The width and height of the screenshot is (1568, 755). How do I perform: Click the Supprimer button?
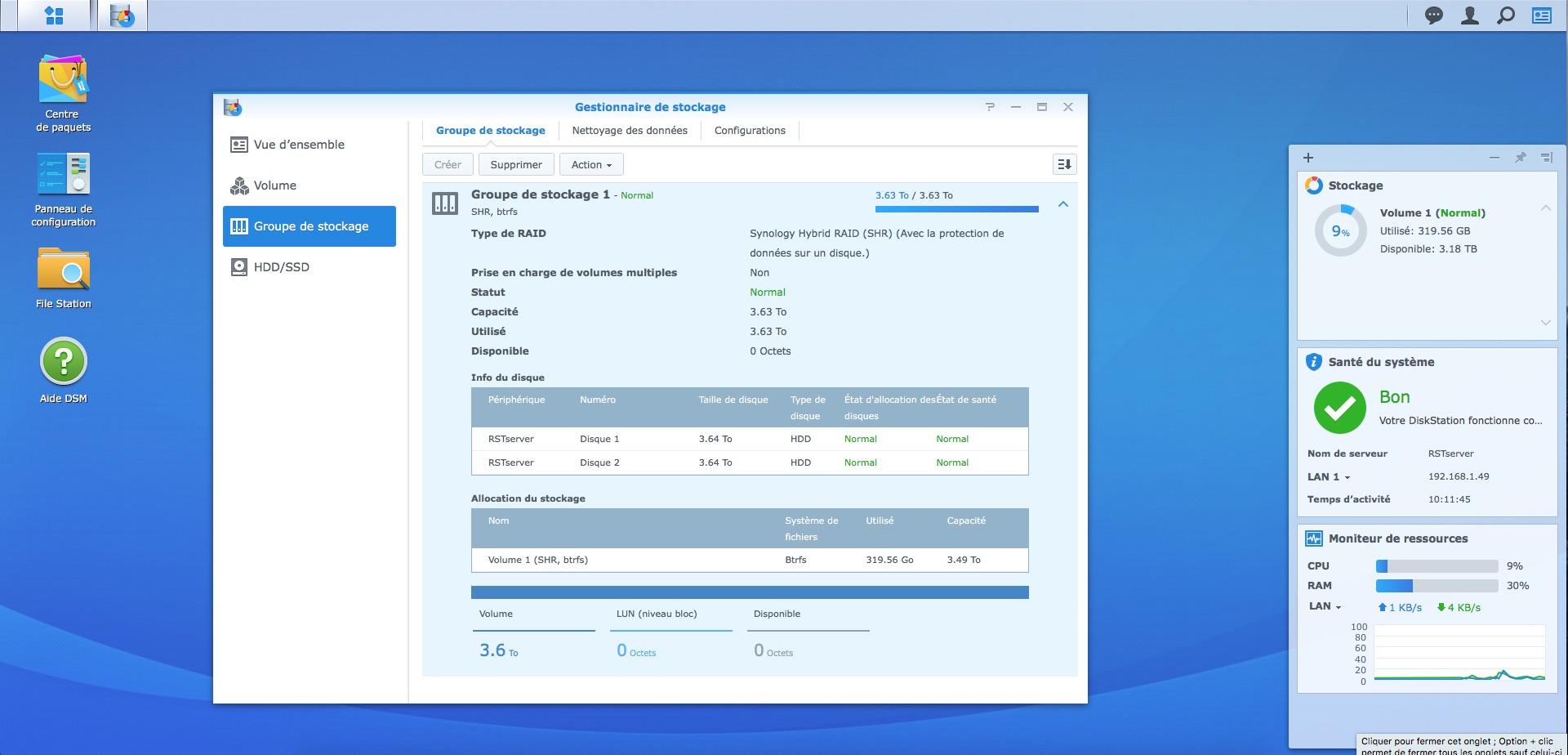coord(515,164)
